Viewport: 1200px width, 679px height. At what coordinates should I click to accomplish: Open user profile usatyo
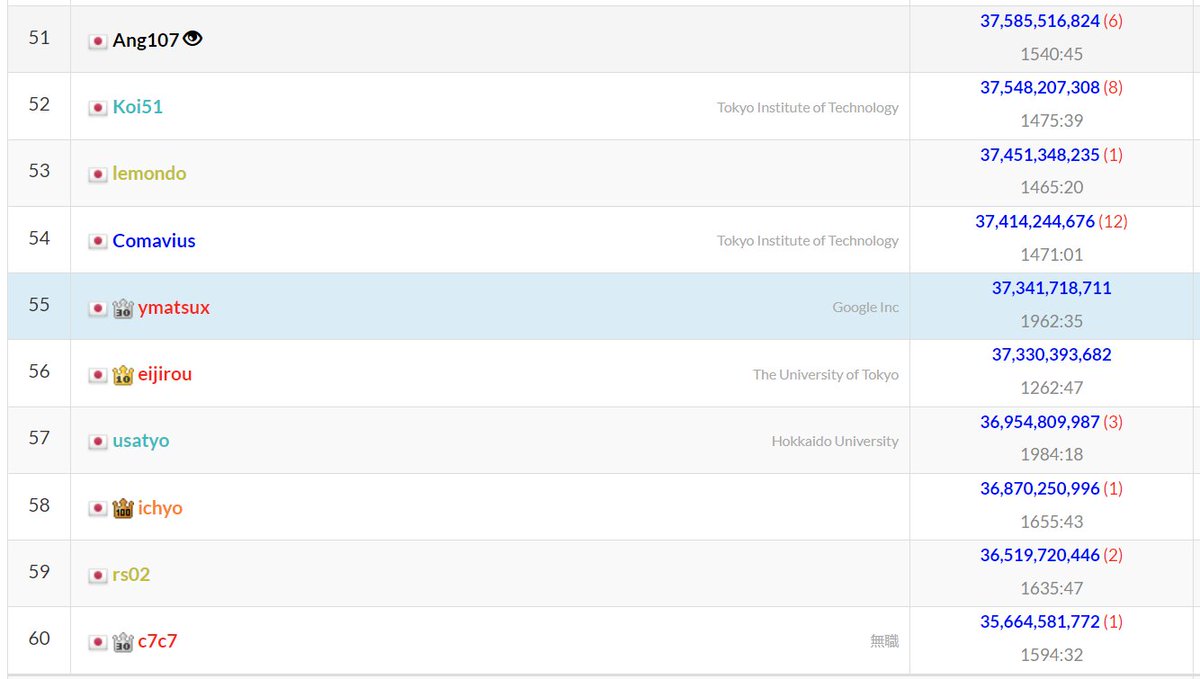tap(141, 441)
